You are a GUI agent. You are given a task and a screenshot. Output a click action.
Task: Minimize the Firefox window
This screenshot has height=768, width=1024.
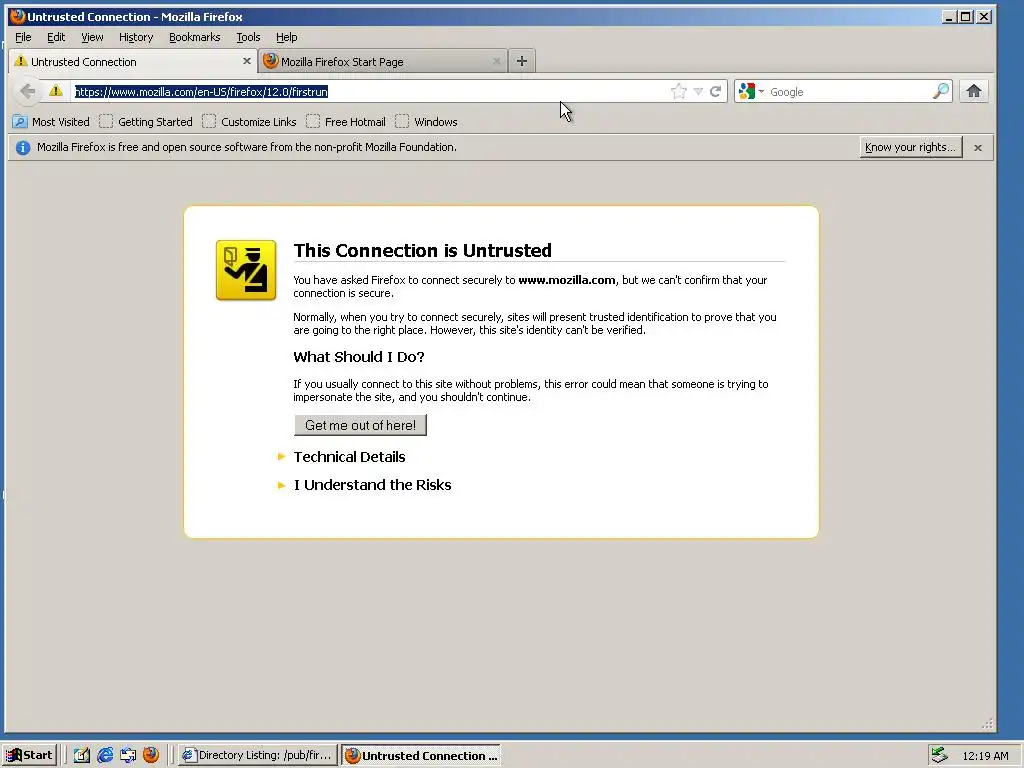949,17
